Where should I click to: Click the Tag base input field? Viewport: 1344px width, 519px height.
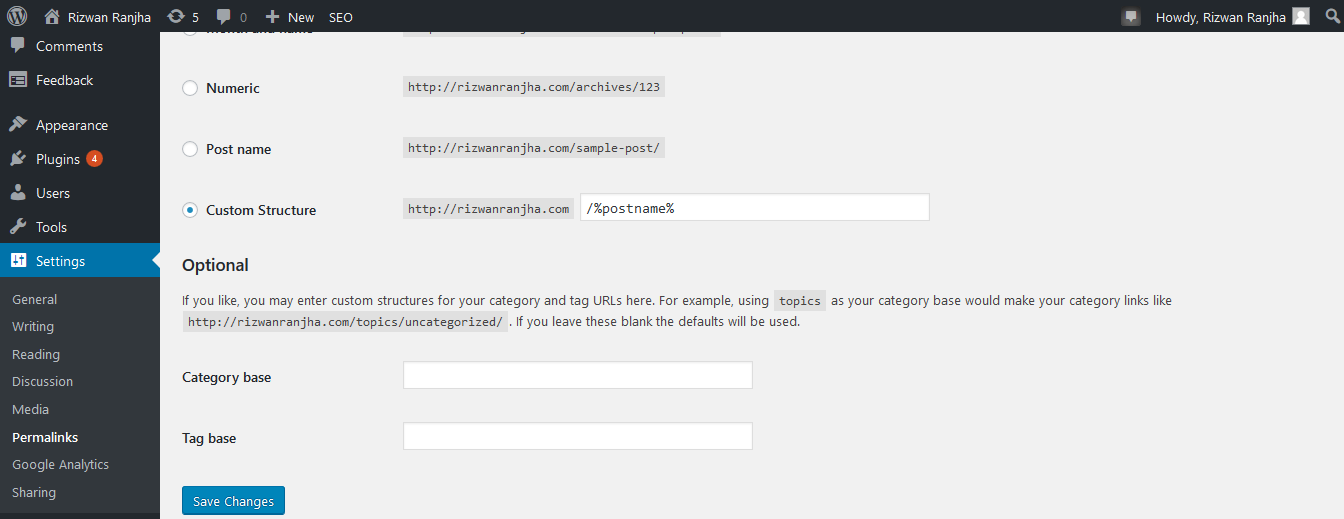[x=578, y=436]
